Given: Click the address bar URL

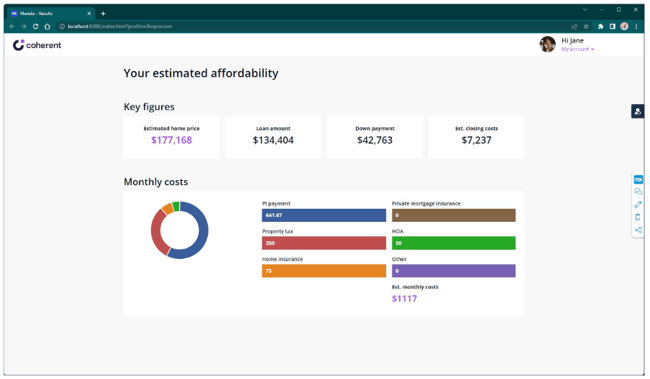Looking at the screenshot, I should pyautogui.click(x=120, y=26).
